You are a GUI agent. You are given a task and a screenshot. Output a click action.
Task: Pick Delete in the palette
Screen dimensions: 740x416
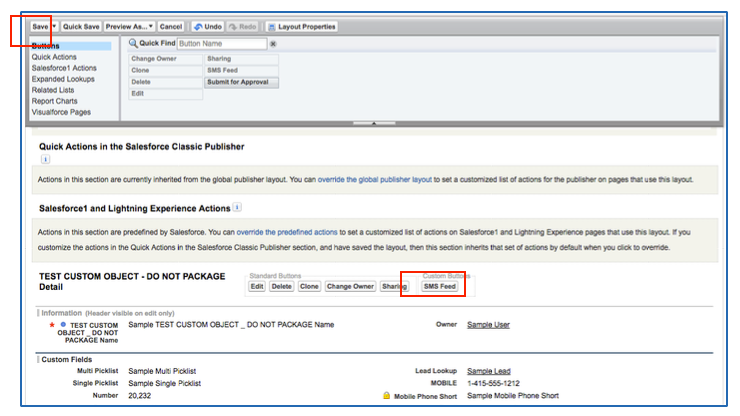click(x=166, y=82)
